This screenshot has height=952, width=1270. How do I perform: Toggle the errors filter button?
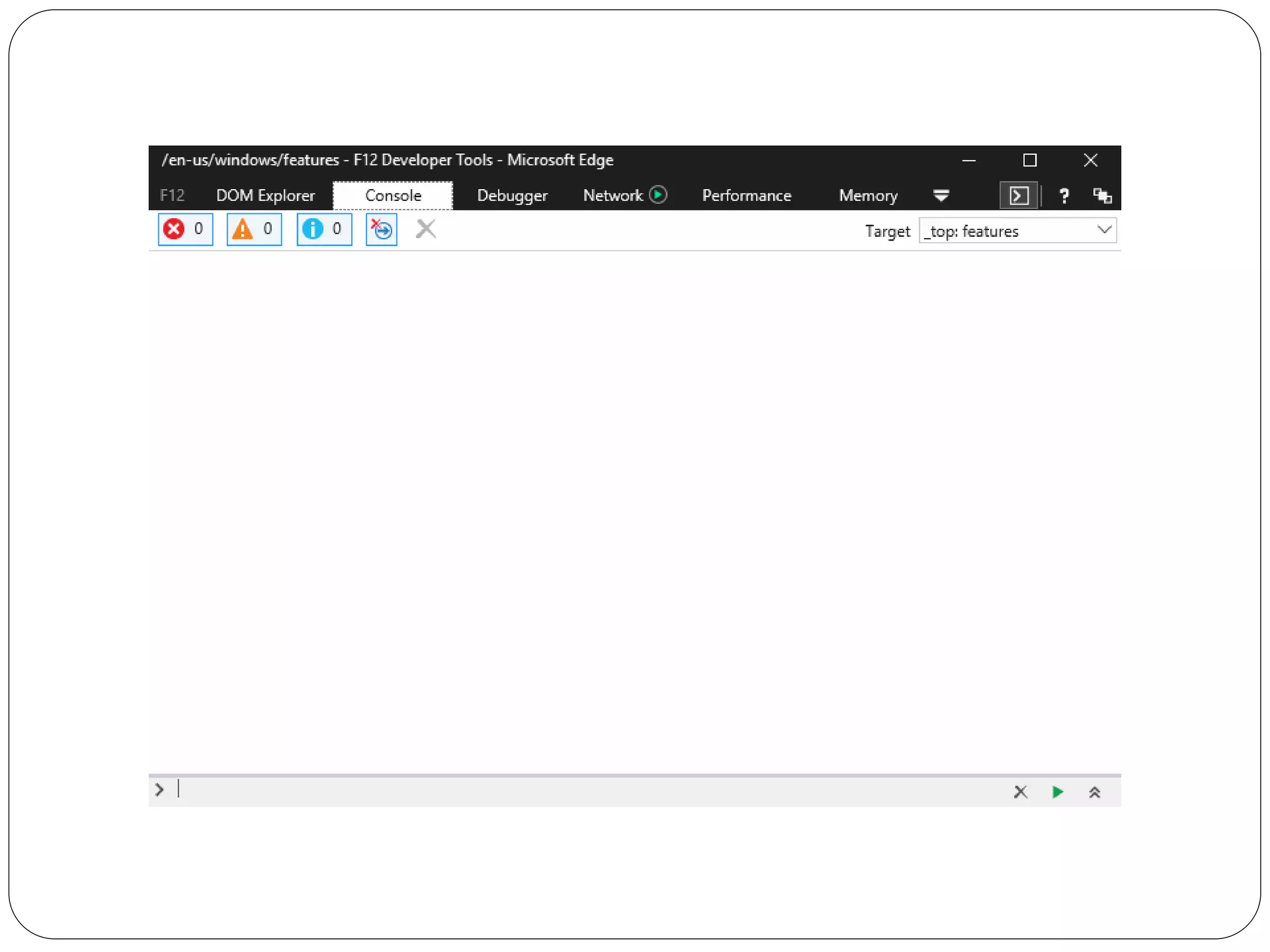pos(185,229)
